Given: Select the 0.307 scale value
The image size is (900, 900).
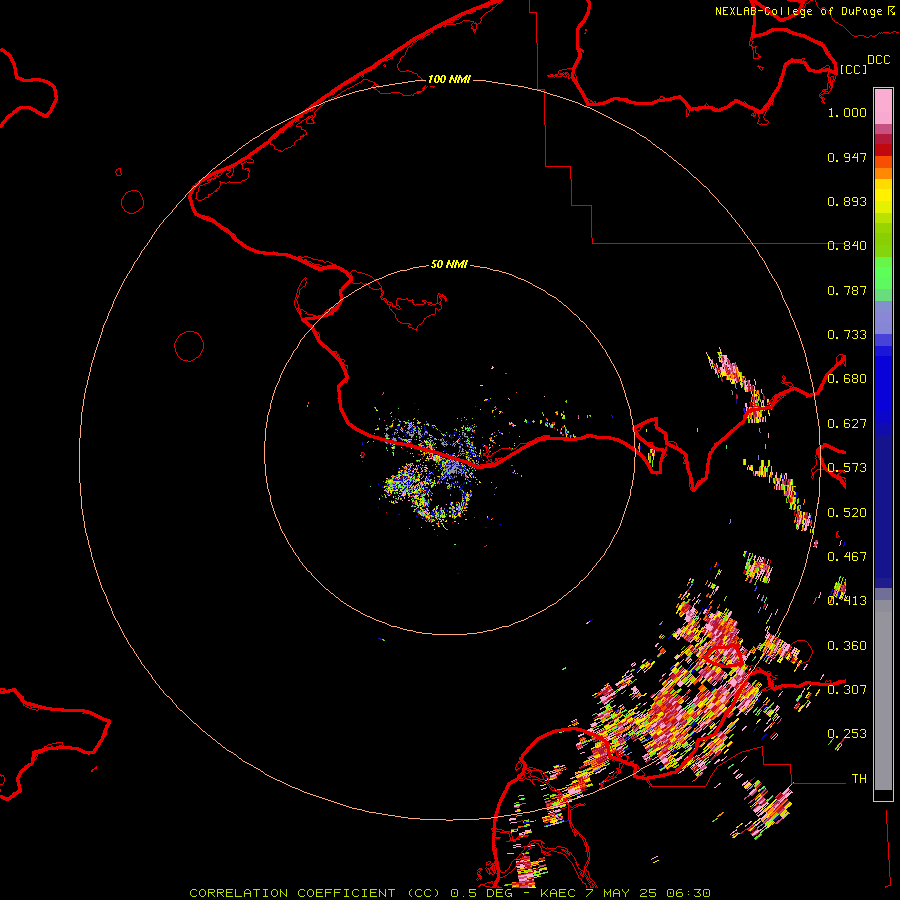Looking at the screenshot, I should (847, 690).
